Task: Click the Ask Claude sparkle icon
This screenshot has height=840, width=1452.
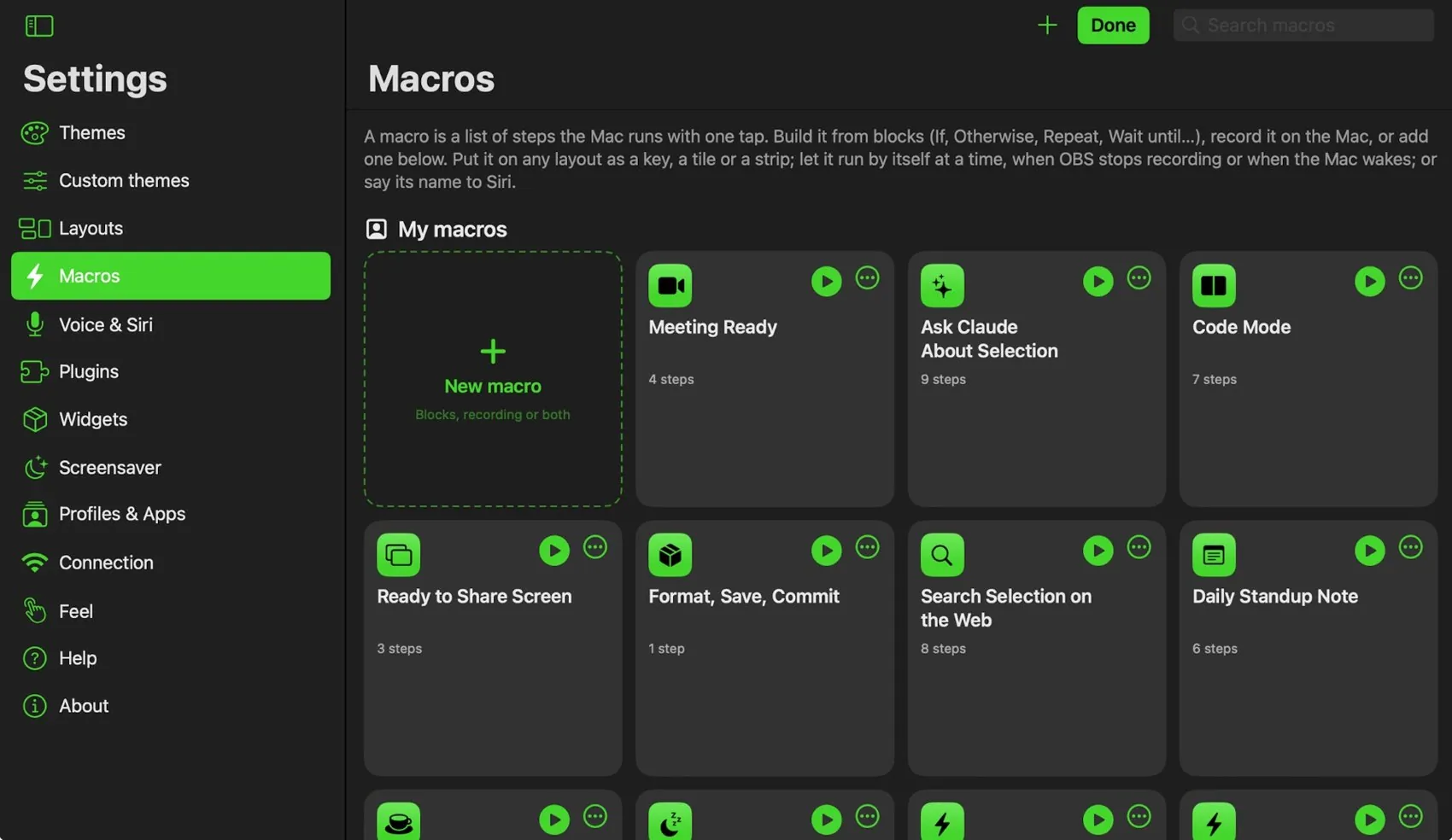Action: coord(942,285)
